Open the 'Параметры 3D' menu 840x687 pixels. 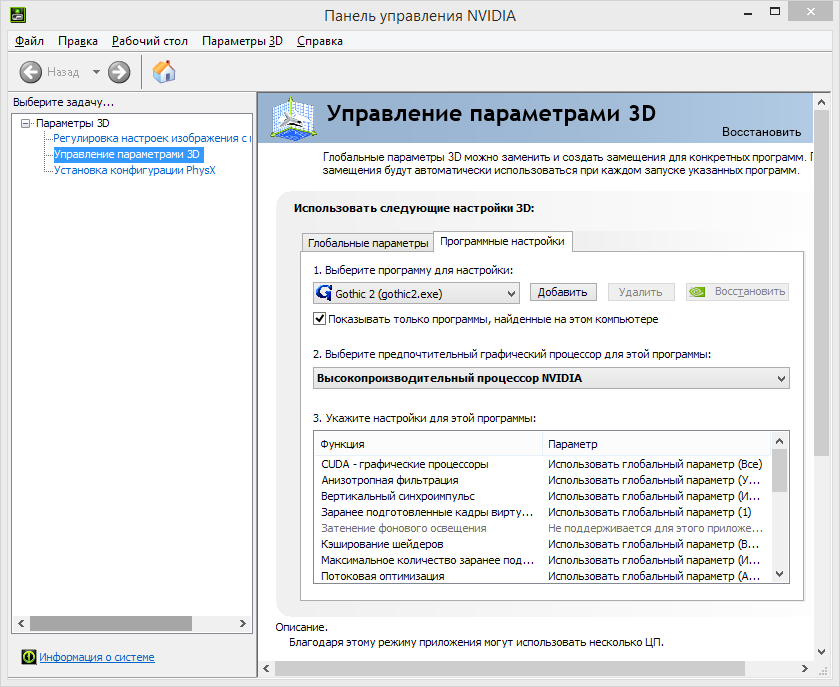click(242, 41)
